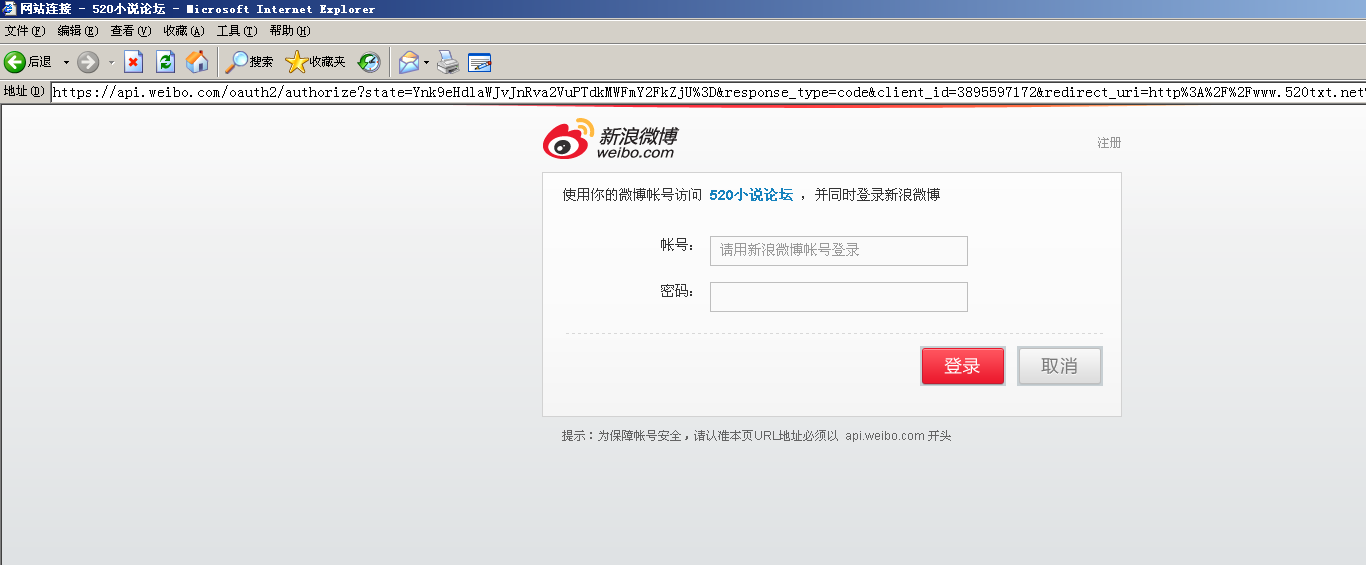Open the 文件(F) menu
Viewport: 1366px width, 565px height.
point(25,31)
